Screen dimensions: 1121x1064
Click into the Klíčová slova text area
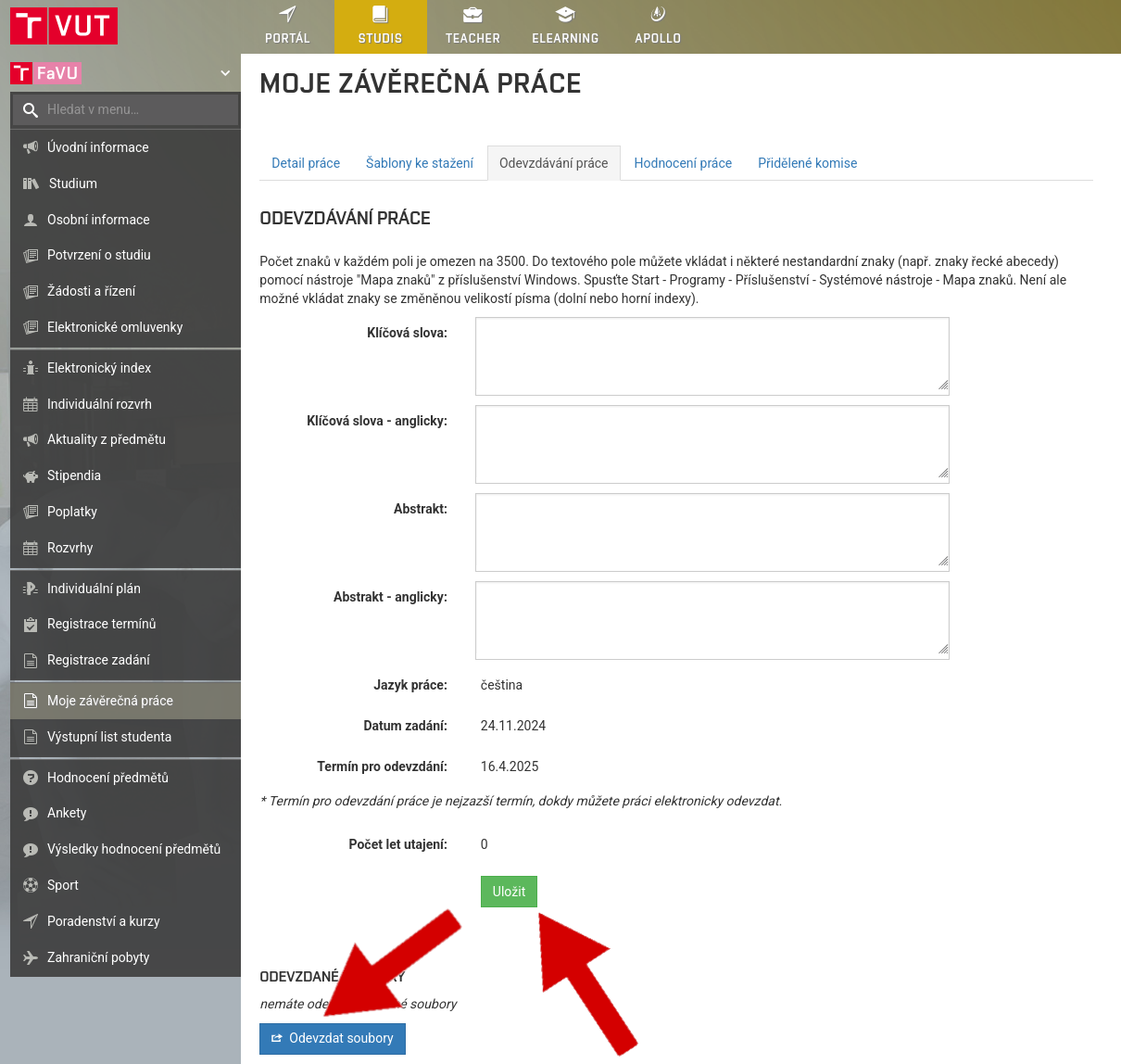(712, 356)
